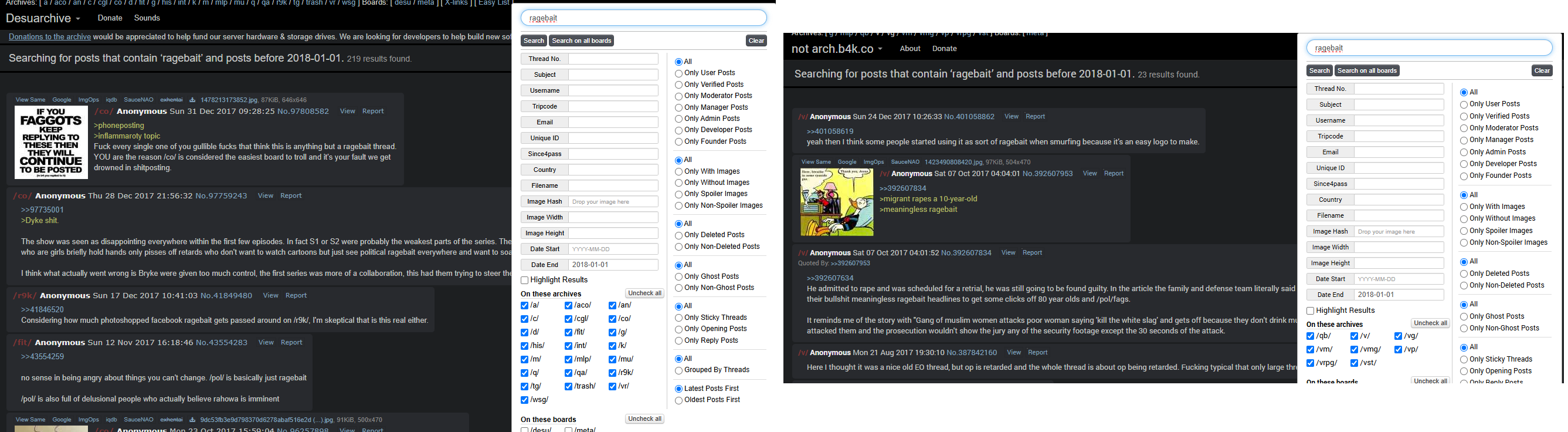Viewport: 1568px width, 432px height.
Task: Click download icon beside the 9dc53fb3e9 filename
Action: [x=192, y=420]
